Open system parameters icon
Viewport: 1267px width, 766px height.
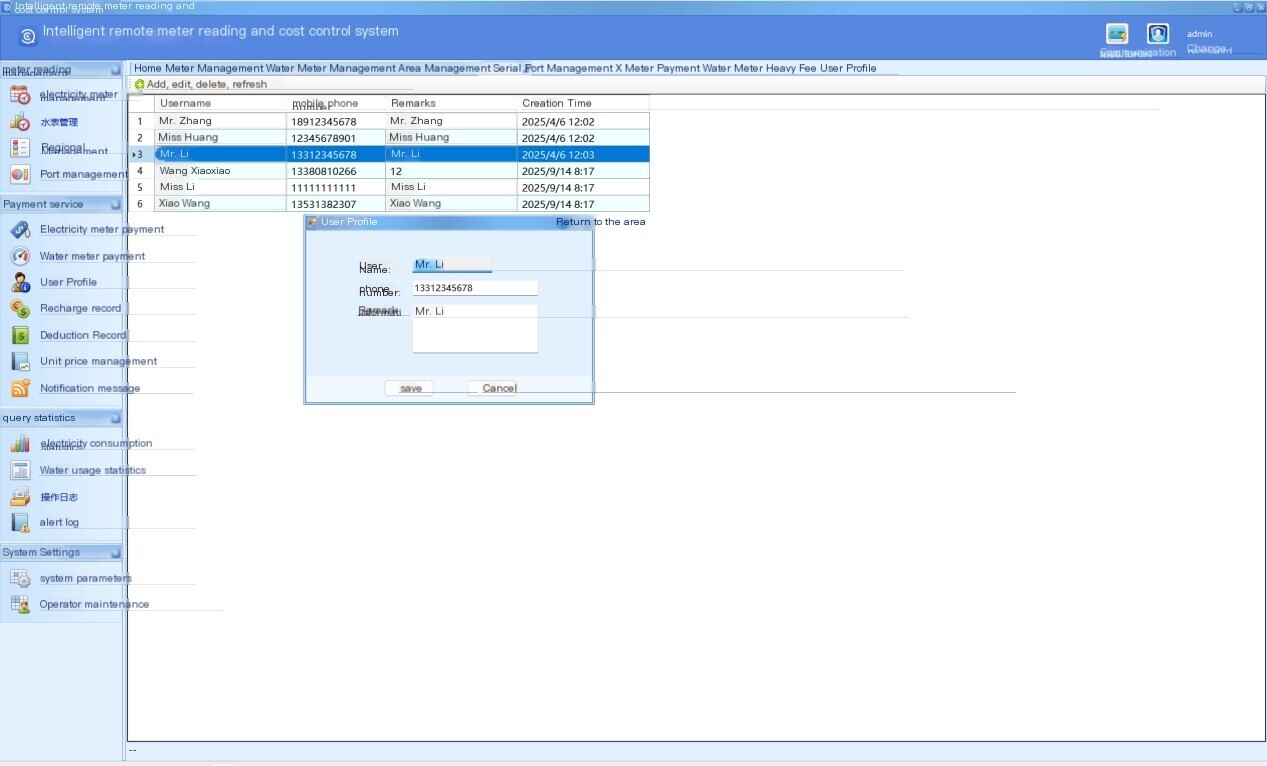click(20, 578)
